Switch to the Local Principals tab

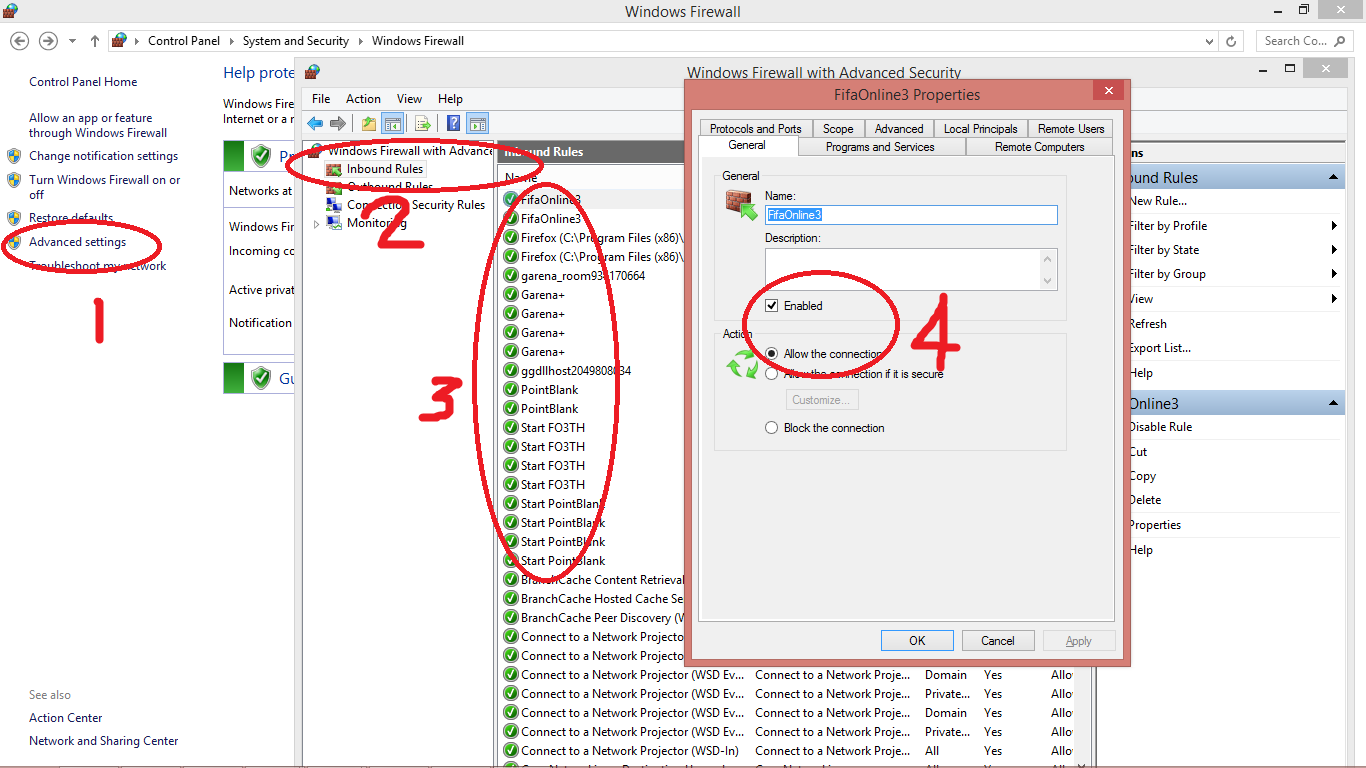980,129
